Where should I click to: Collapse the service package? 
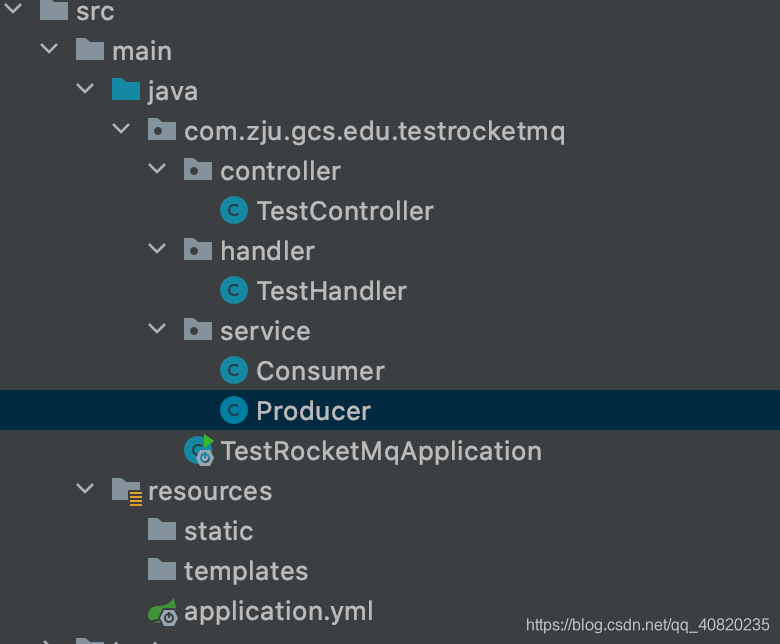(157, 331)
